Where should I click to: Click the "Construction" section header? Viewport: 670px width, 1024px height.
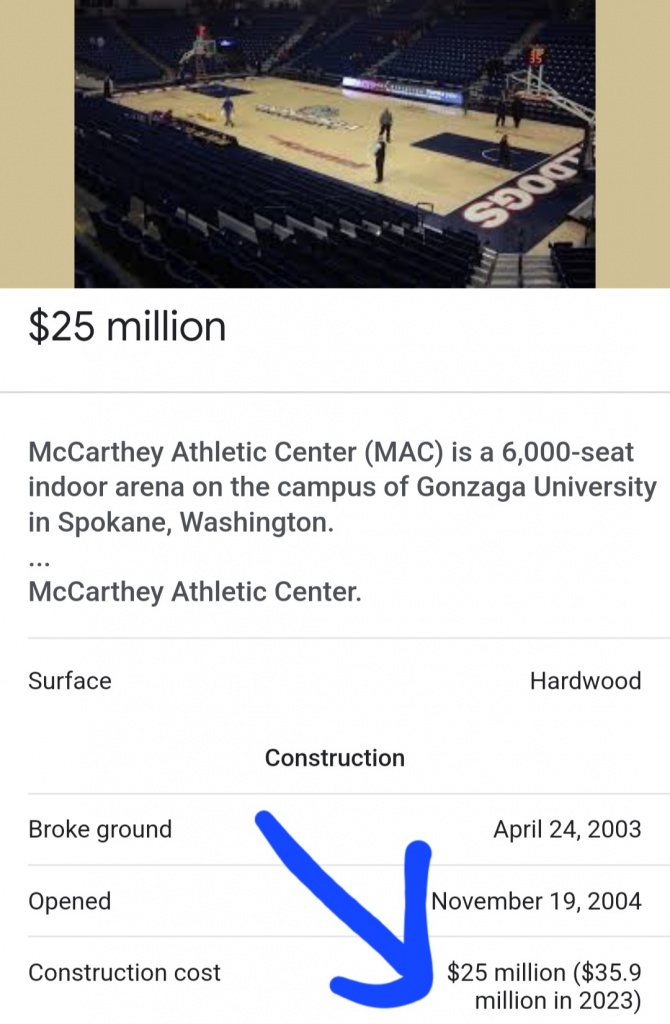pos(335,758)
